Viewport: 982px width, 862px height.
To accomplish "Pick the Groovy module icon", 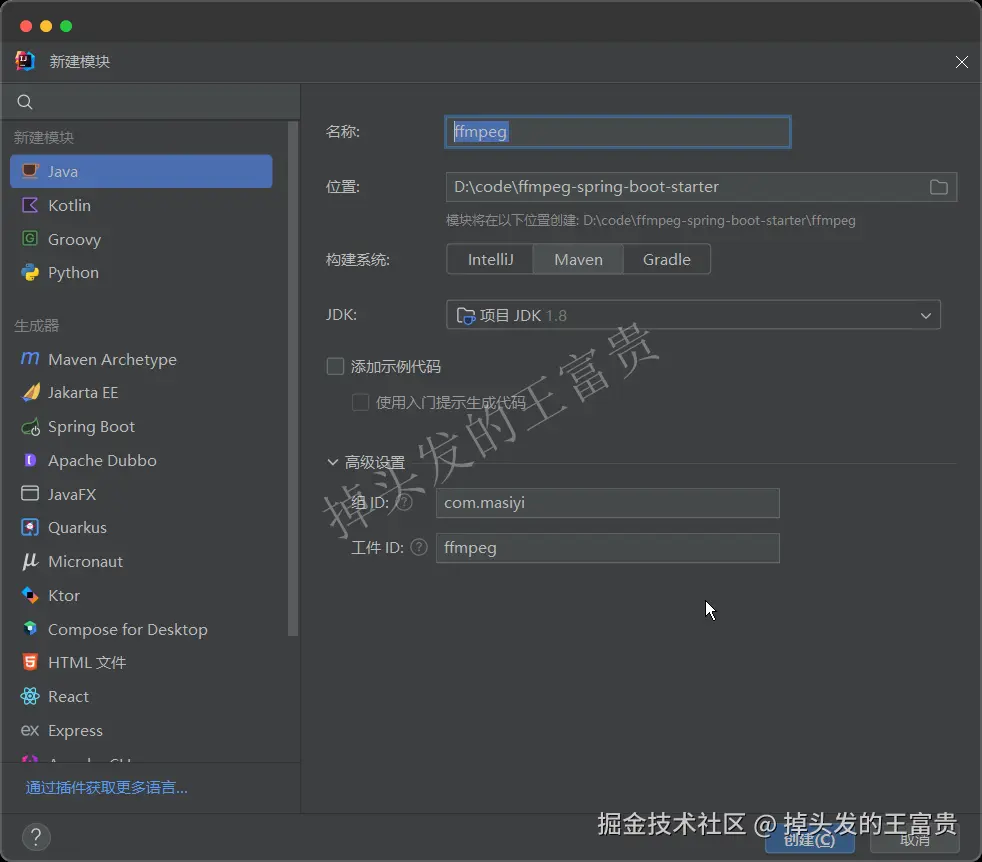I will point(29,238).
